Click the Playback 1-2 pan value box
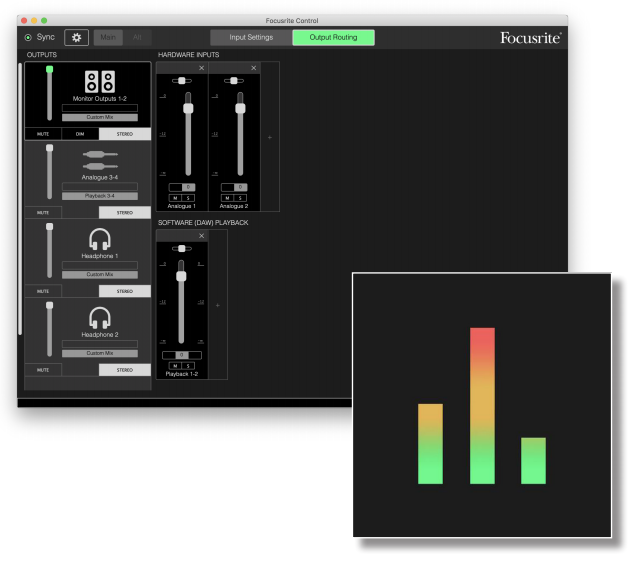 tap(182, 355)
